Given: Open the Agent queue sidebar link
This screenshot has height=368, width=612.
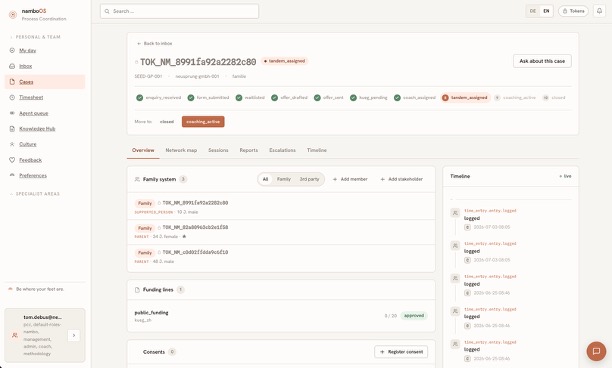Looking at the screenshot, I should pyautogui.click(x=34, y=113).
